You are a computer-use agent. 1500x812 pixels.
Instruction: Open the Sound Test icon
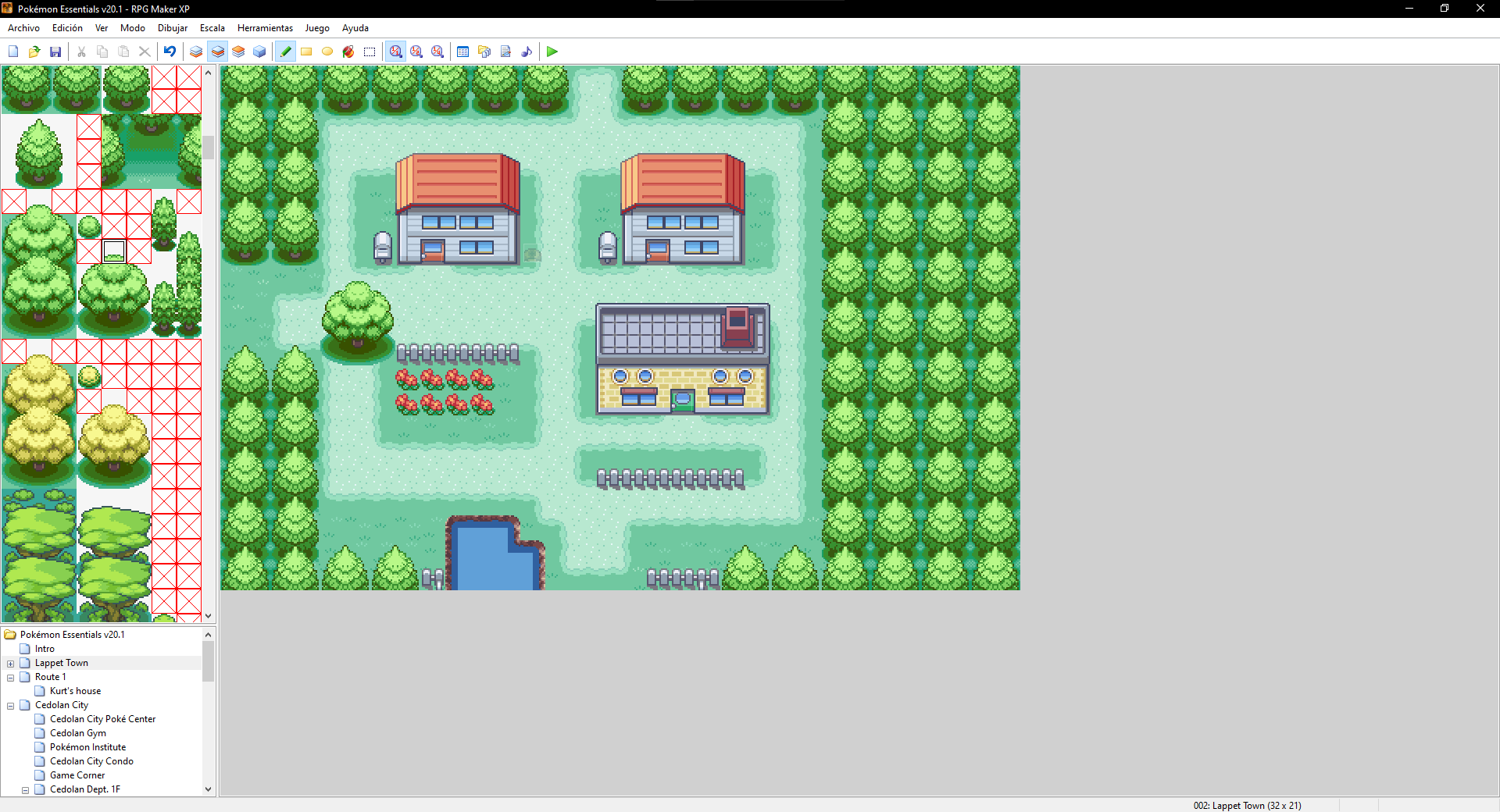click(527, 52)
